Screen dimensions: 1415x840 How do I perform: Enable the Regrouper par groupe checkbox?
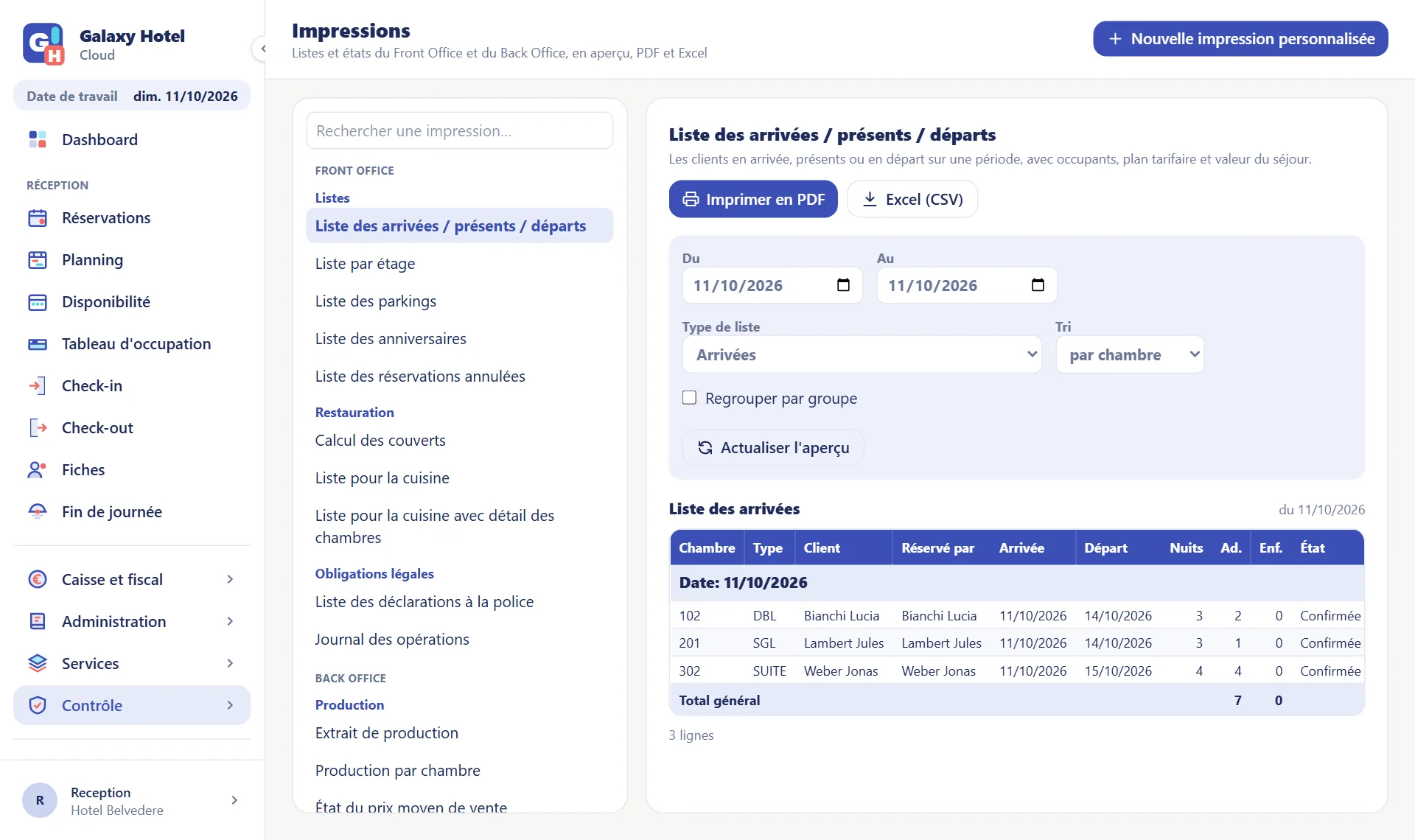689,398
